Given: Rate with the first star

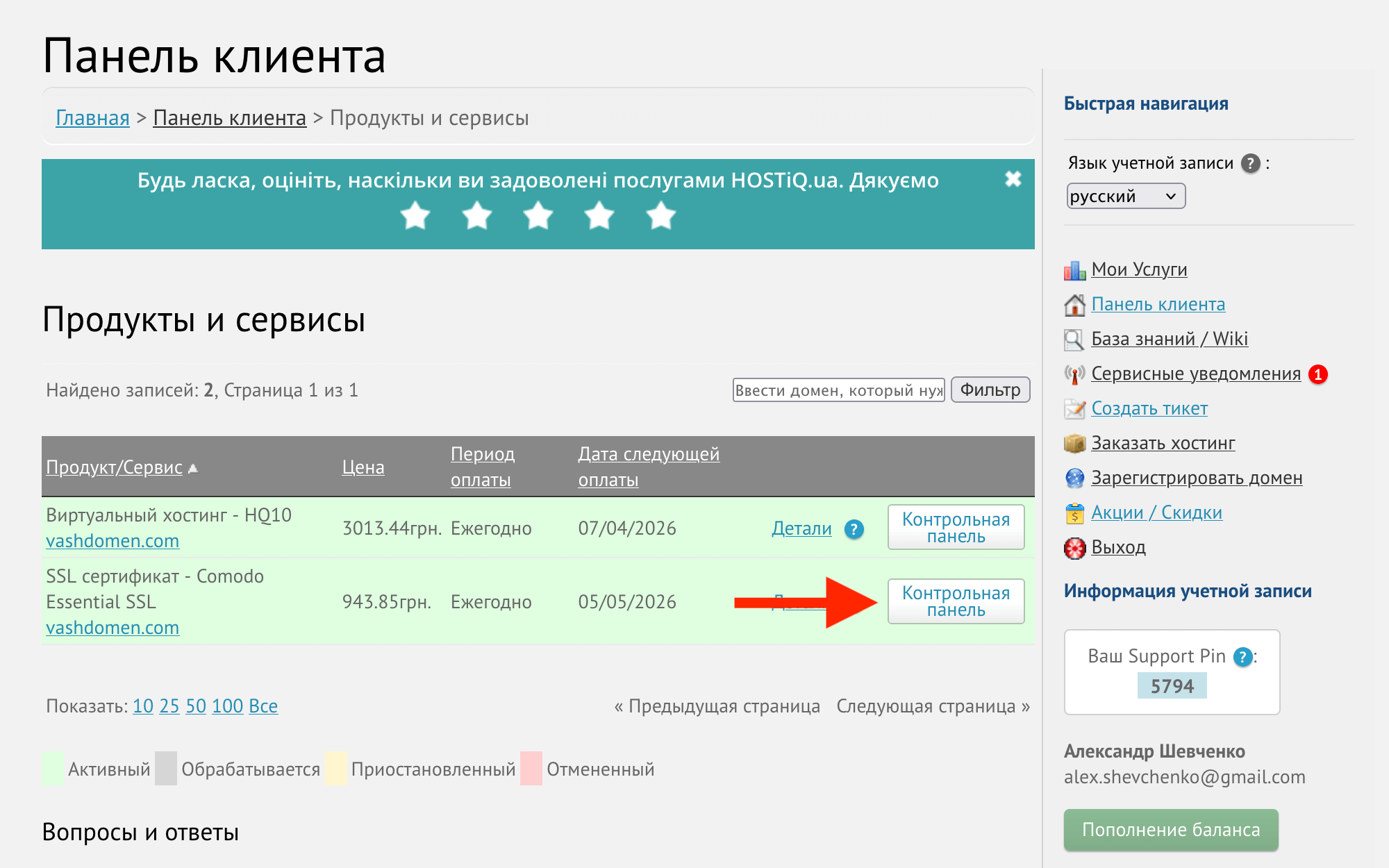Looking at the screenshot, I should point(415,215).
